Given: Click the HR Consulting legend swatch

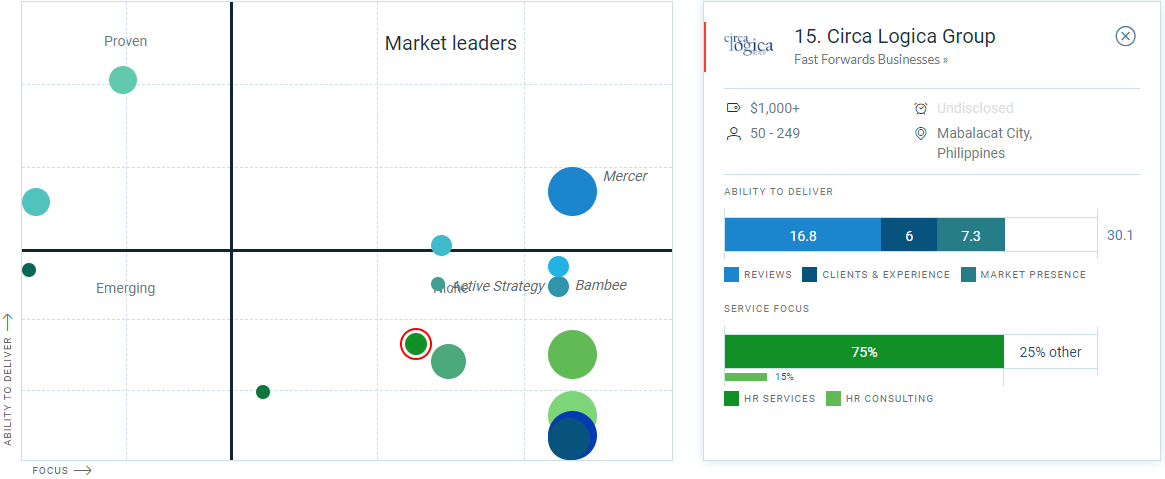Looking at the screenshot, I should click(x=833, y=399).
